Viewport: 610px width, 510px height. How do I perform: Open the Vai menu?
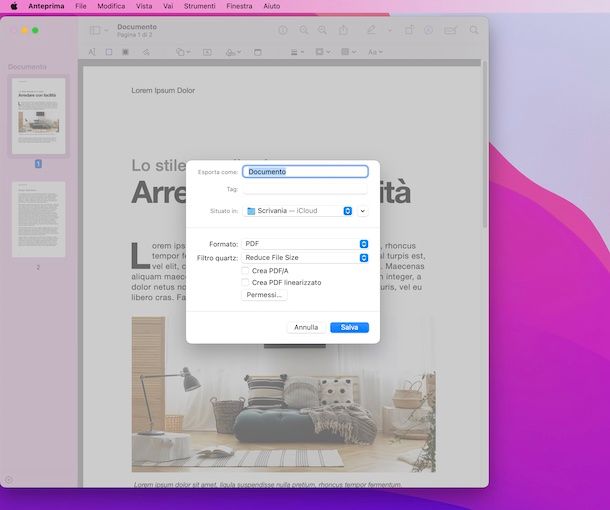[168, 6]
